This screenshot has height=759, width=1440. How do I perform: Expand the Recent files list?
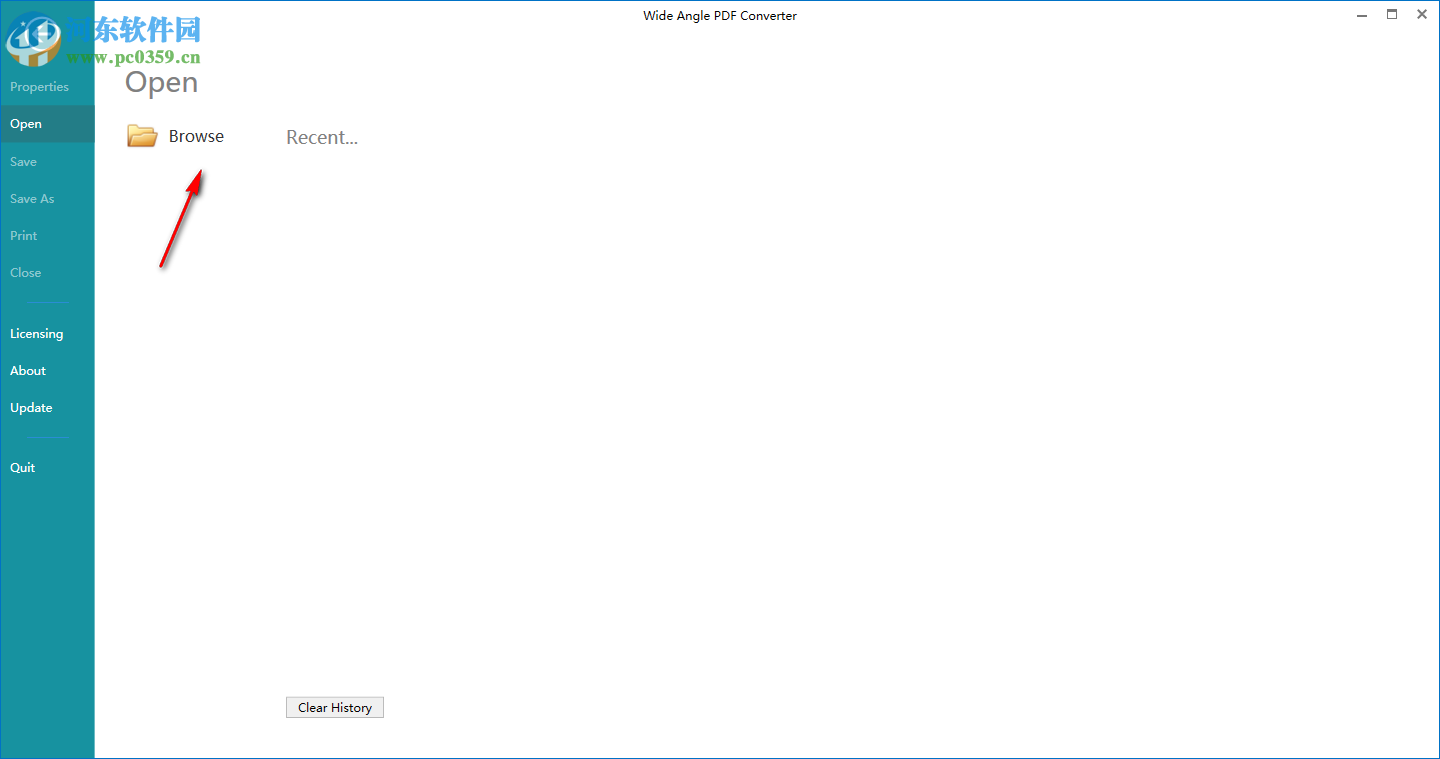[322, 137]
